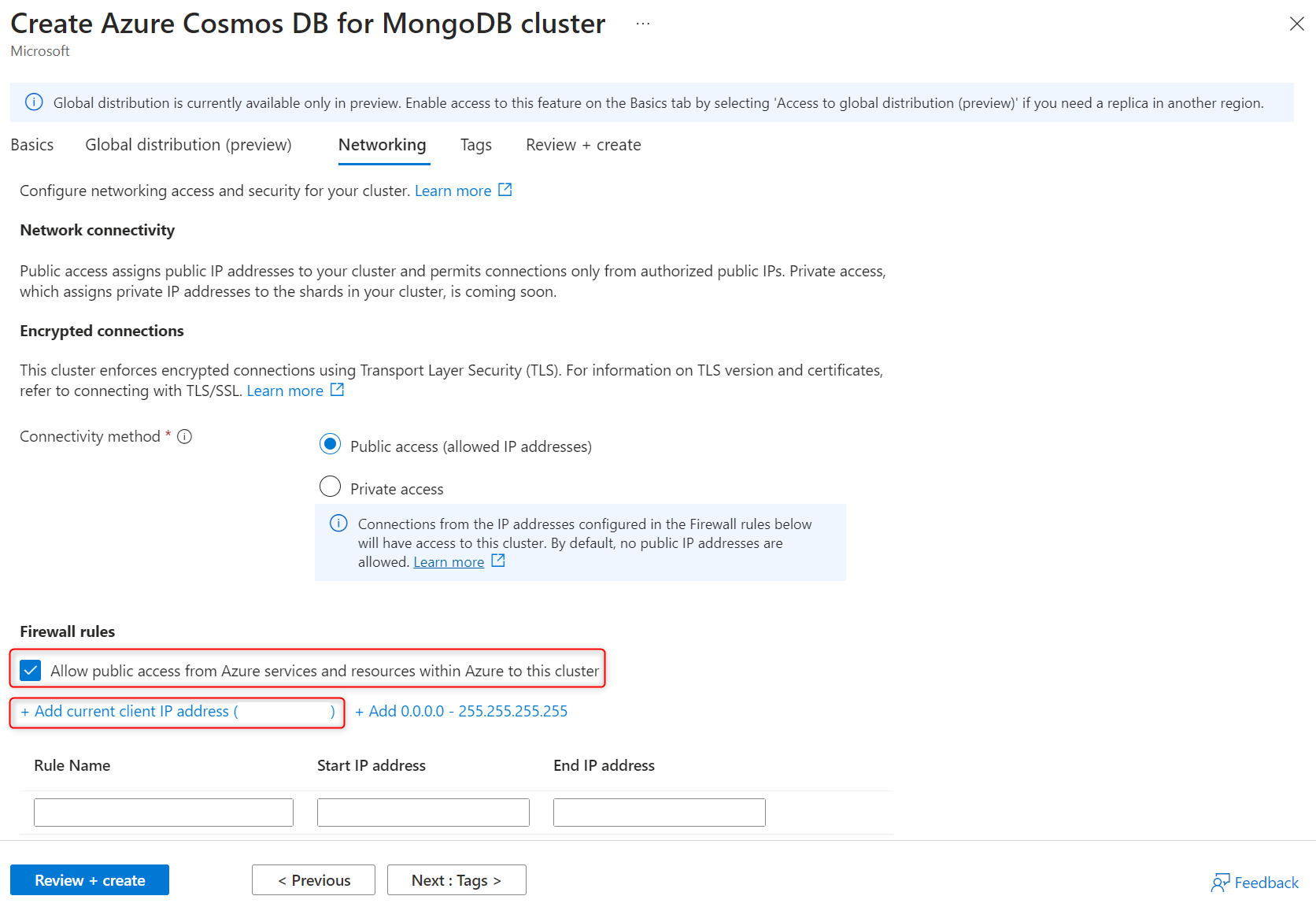This screenshot has width=1316, height=907.
Task: Click the Network connectivity heading
Action: click(x=98, y=230)
